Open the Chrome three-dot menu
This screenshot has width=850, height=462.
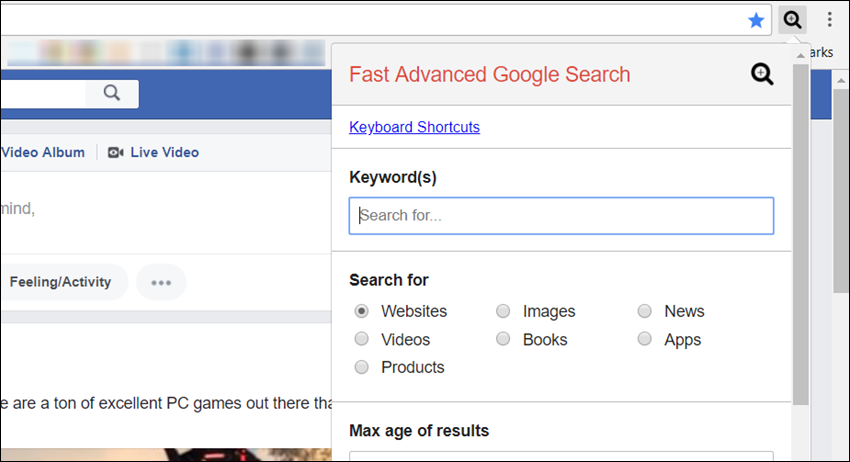[830, 19]
